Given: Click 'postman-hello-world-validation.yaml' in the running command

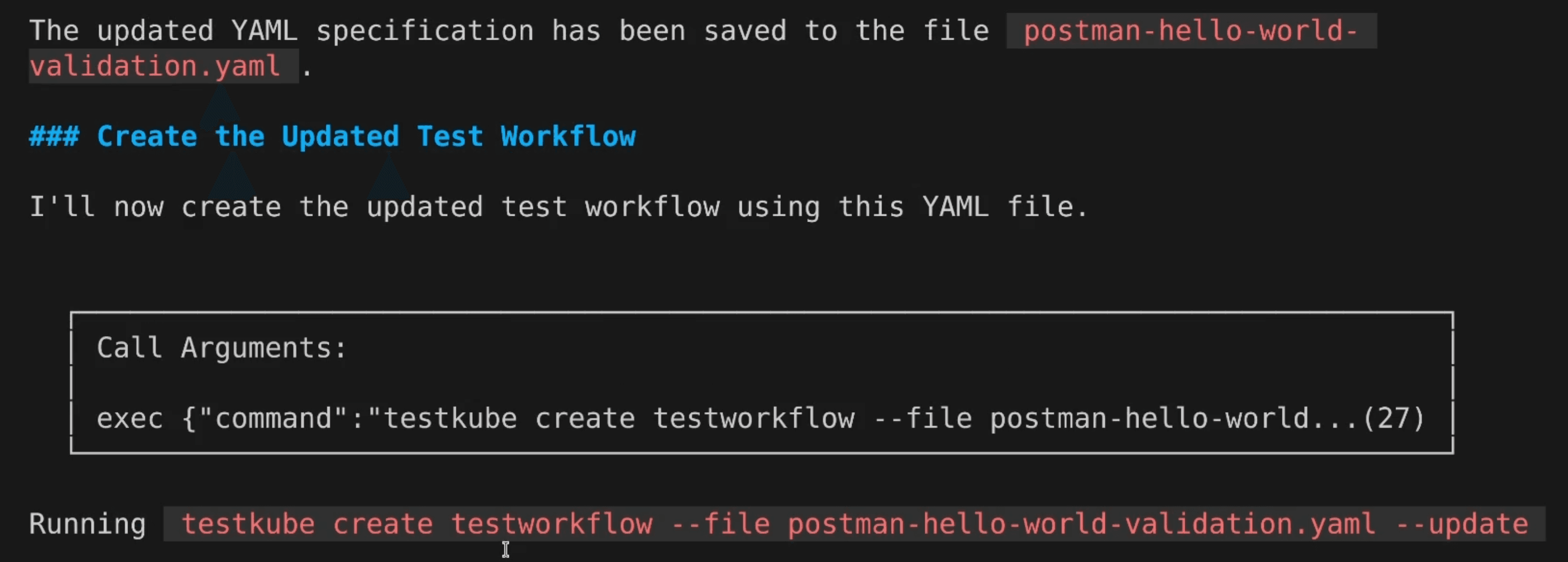Looking at the screenshot, I should [1081, 525].
